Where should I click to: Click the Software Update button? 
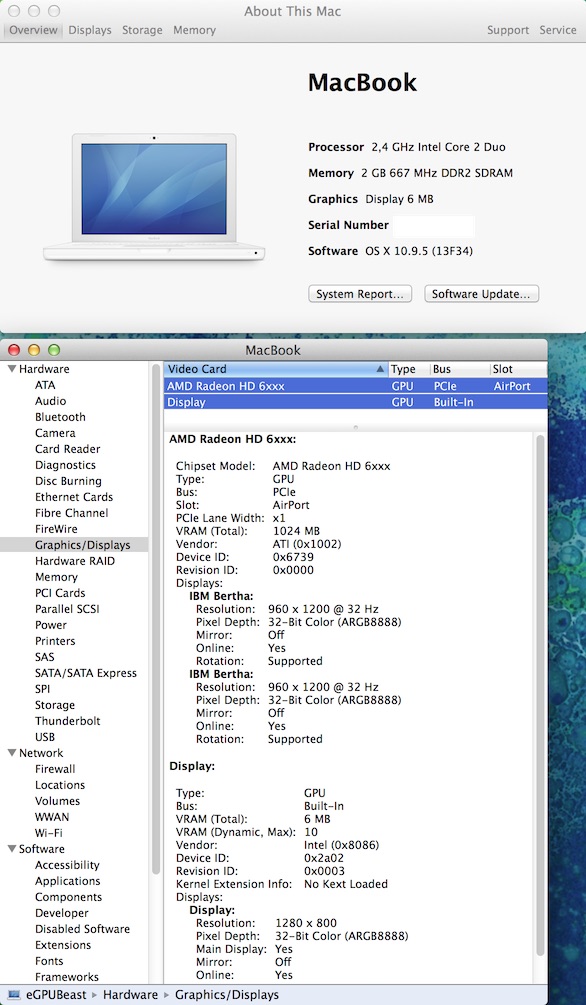click(x=481, y=294)
